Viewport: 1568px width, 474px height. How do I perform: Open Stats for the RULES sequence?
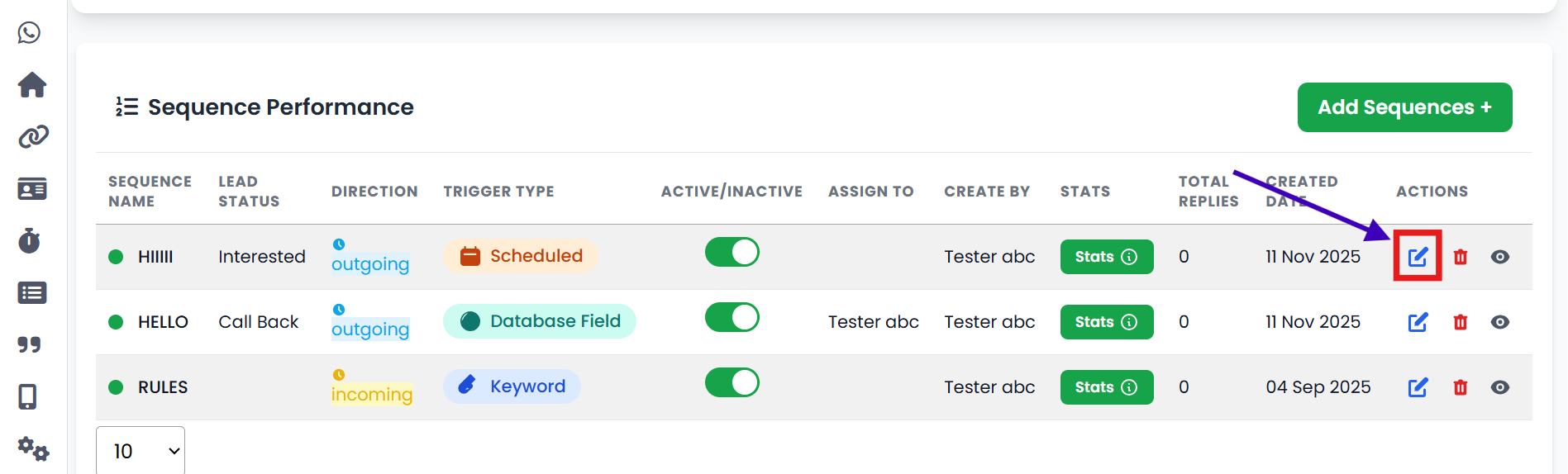coord(1106,387)
